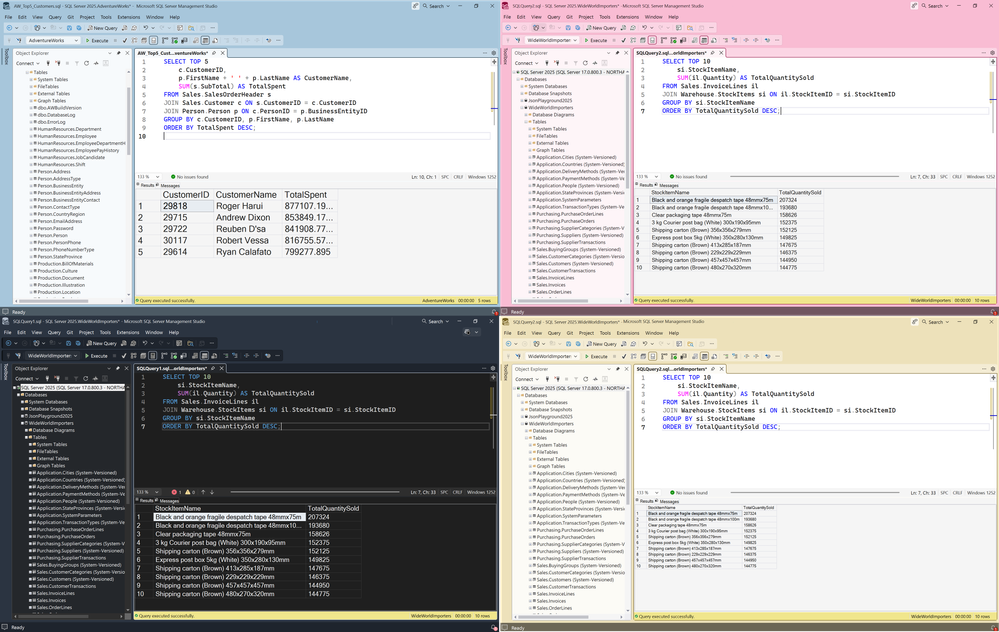
Task: Click the Filter icon in pink Object Explorer
Action: 576,63
